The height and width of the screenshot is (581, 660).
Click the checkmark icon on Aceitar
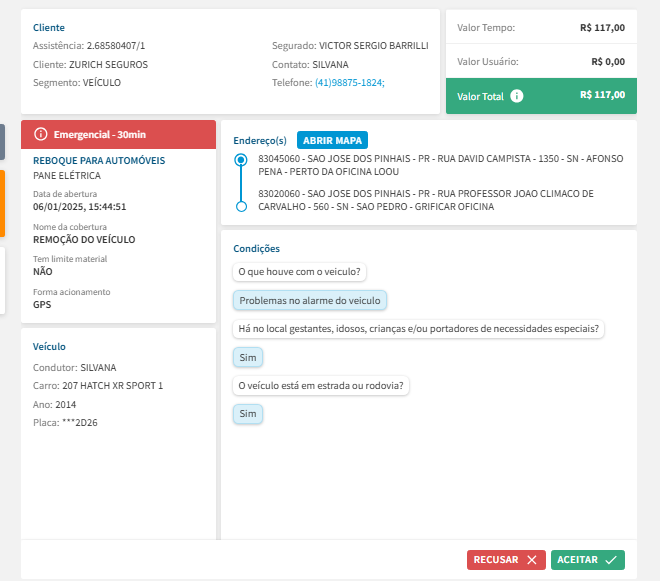coord(611,560)
